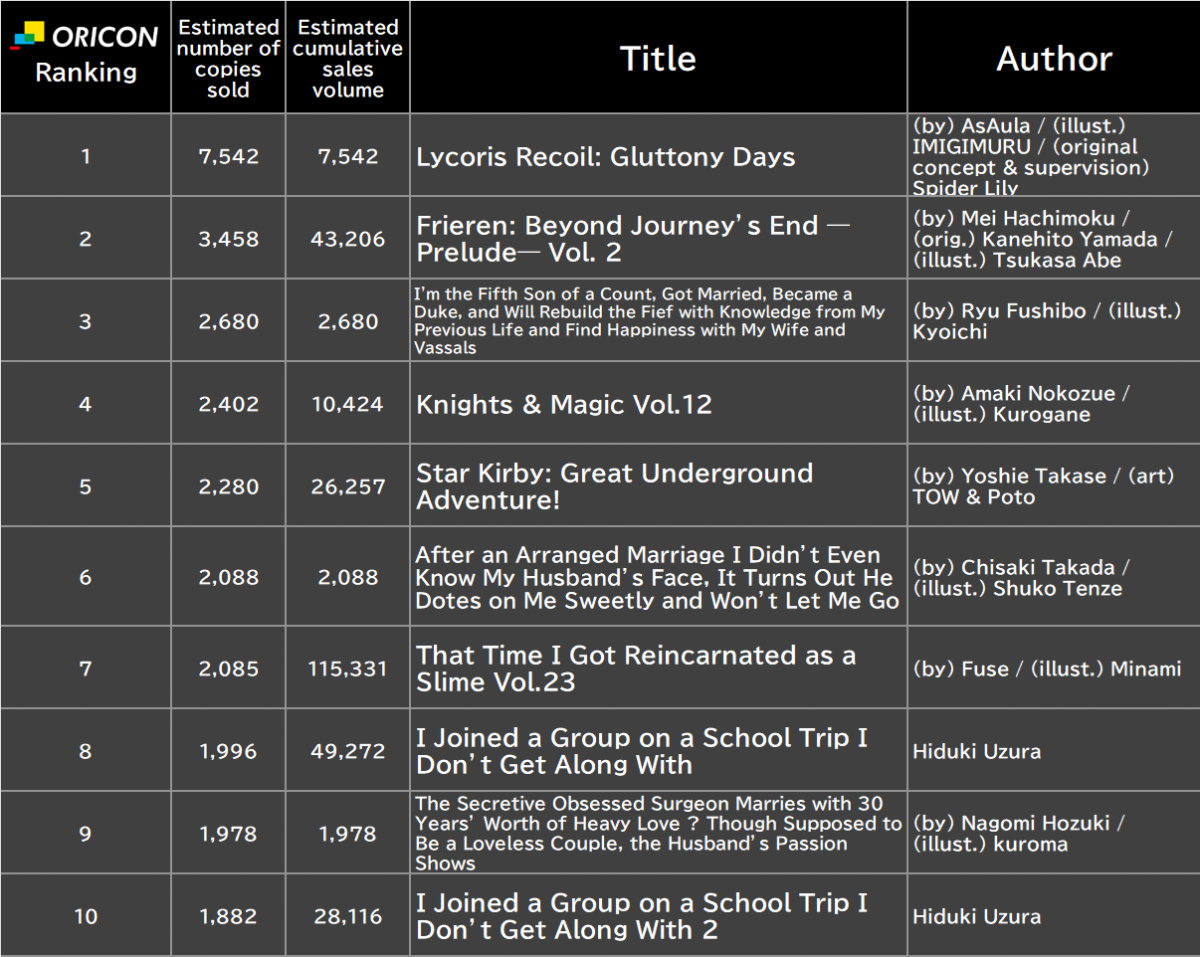Click the ORICON logo icon
Image resolution: width=1200 pixels, height=957 pixels.
click(29, 37)
